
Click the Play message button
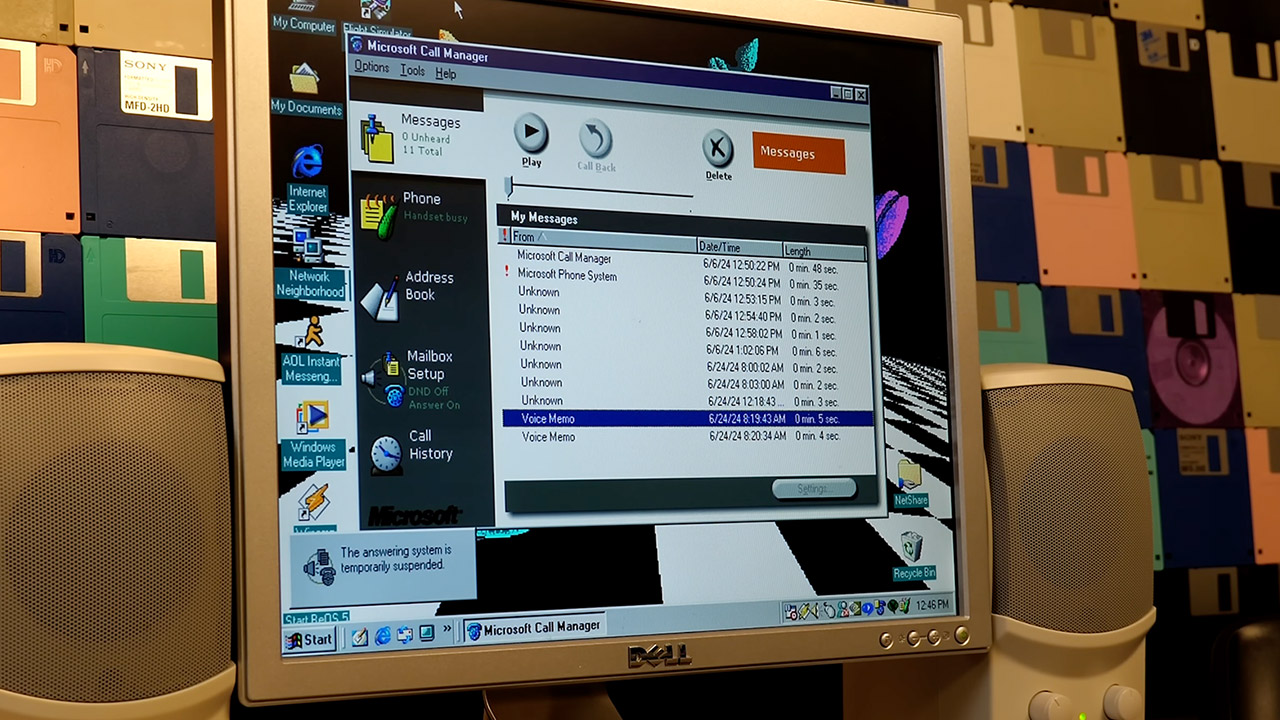point(531,134)
